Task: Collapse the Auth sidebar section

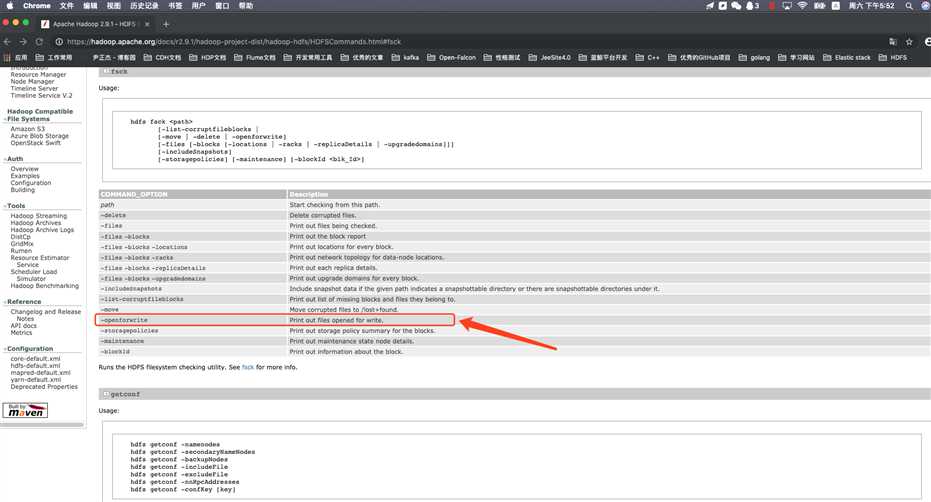Action: pos(14,159)
